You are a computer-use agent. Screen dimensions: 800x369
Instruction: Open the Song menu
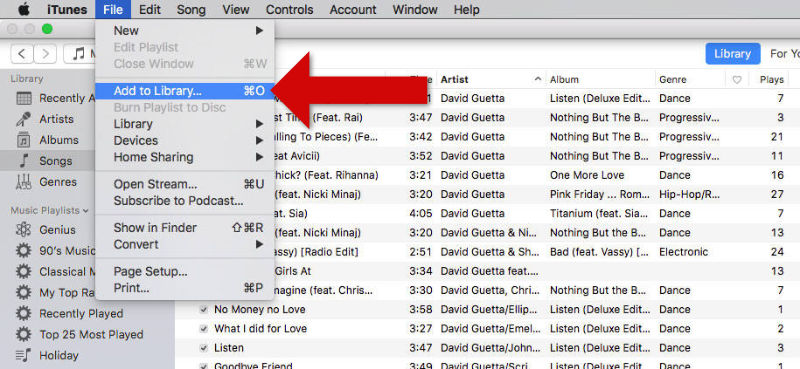(191, 10)
